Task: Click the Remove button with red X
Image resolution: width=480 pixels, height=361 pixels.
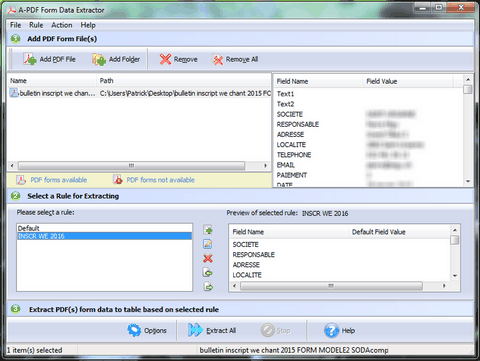Action: (x=178, y=59)
